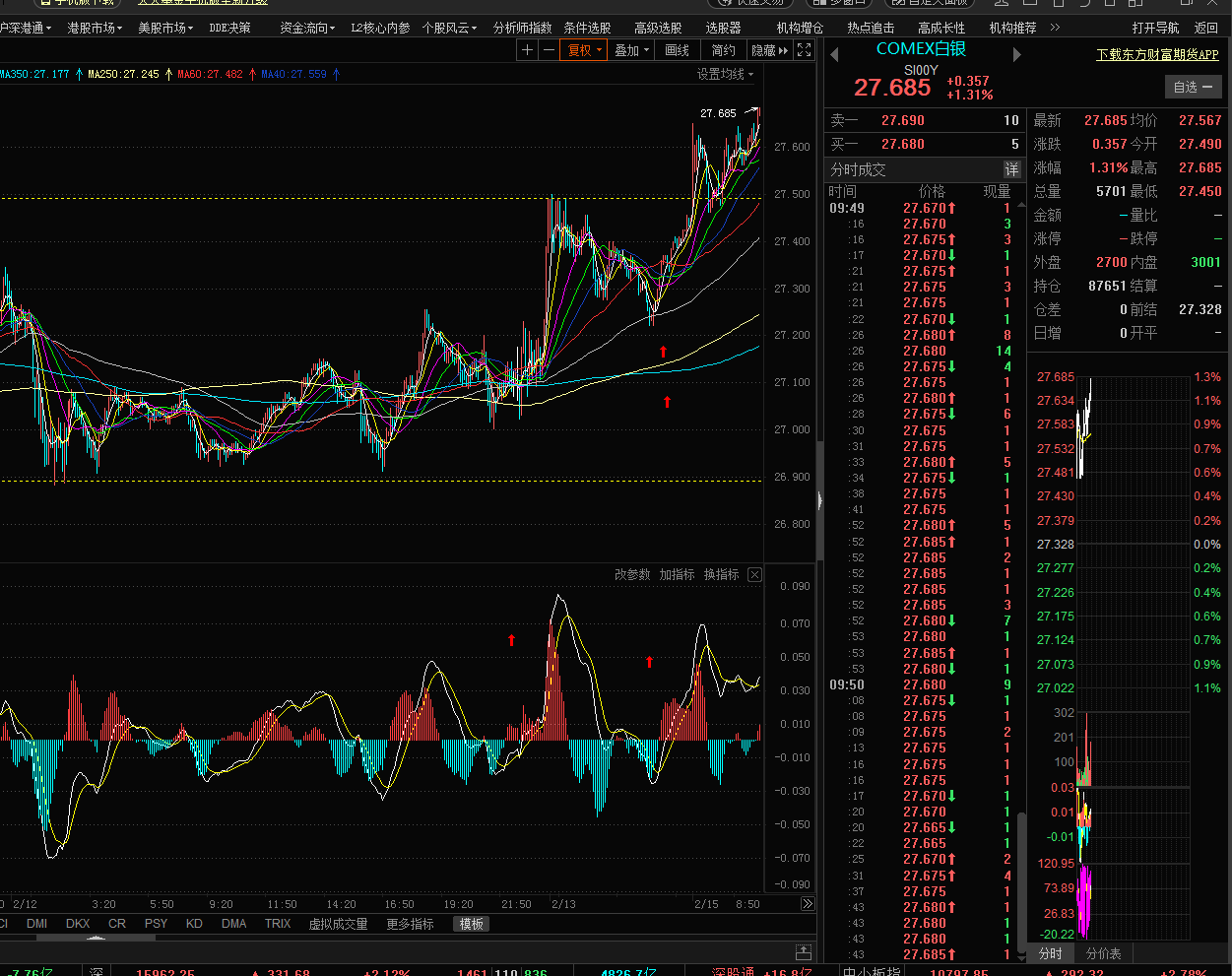Open 机构增仓 menu

pos(800,28)
